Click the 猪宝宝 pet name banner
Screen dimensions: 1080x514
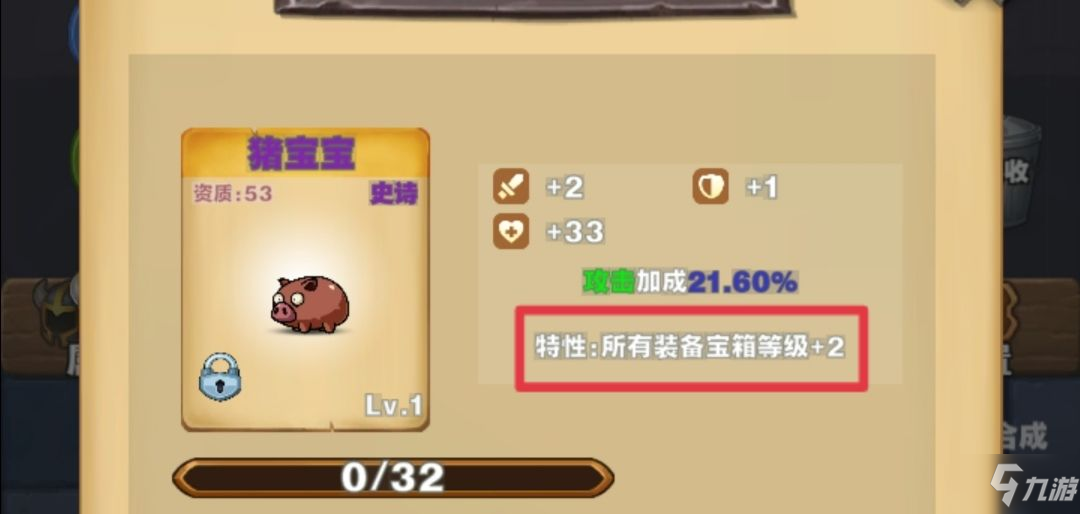click(304, 153)
